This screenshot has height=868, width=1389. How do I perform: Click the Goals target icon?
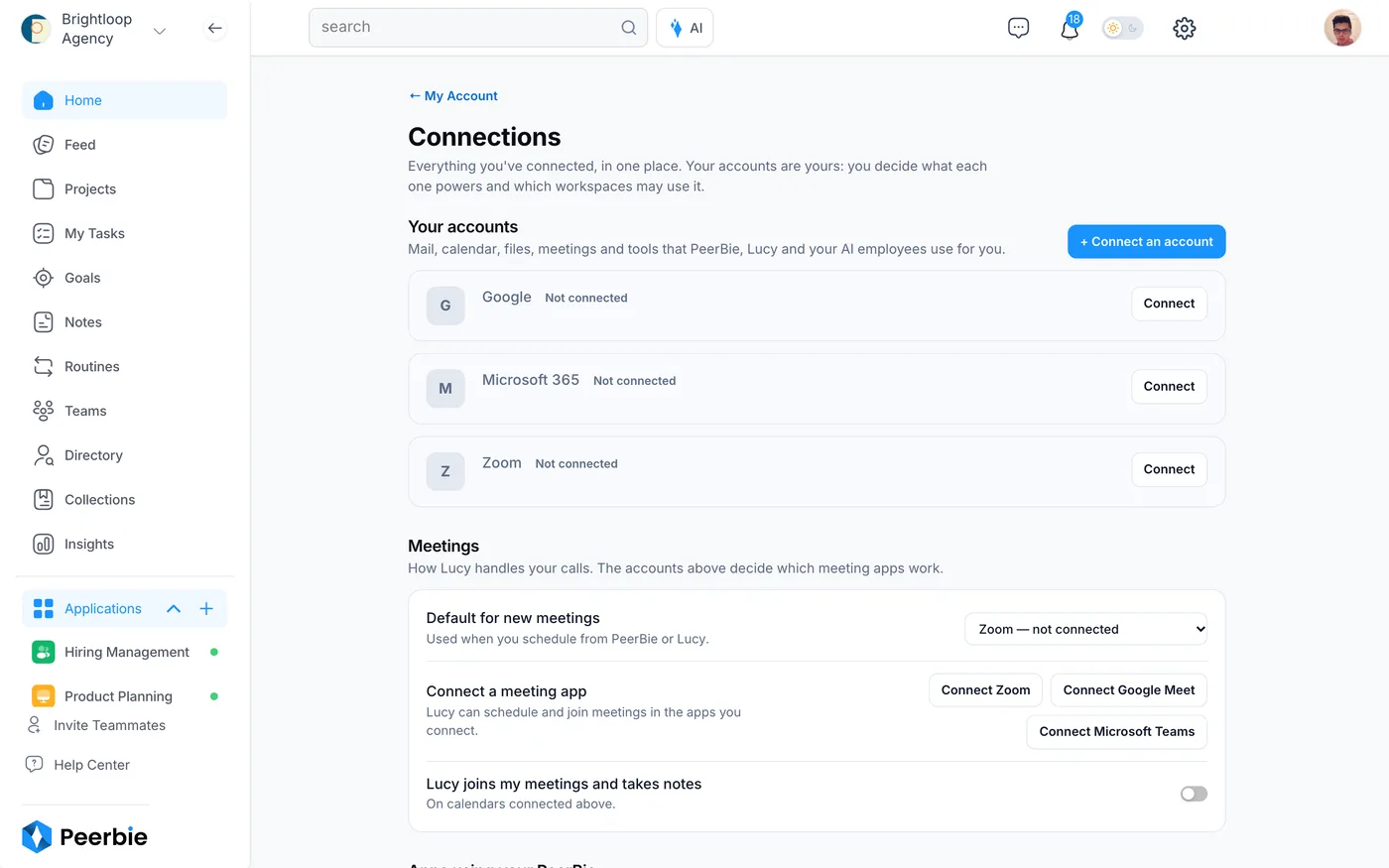pyautogui.click(x=43, y=278)
